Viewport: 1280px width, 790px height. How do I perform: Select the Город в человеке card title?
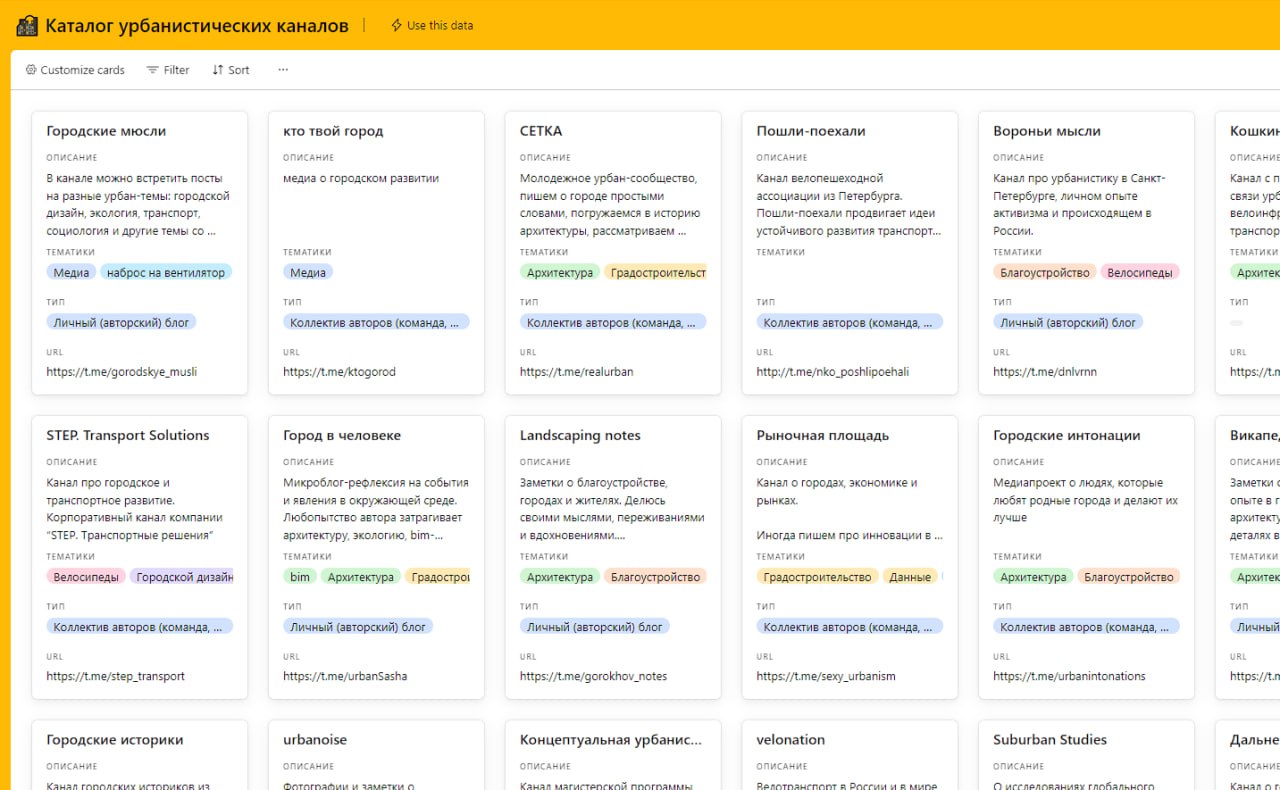point(342,435)
